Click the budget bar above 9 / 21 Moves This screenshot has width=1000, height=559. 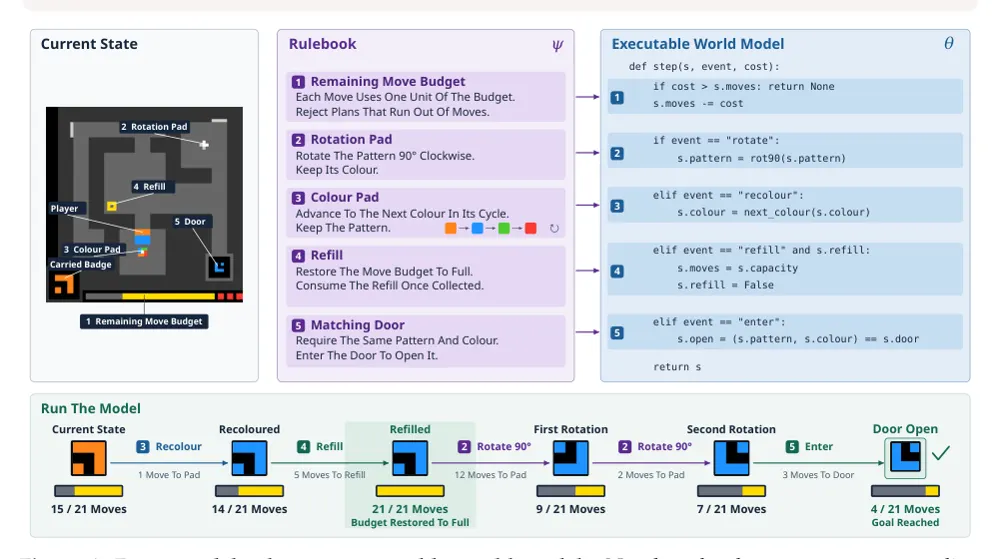tap(571, 491)
